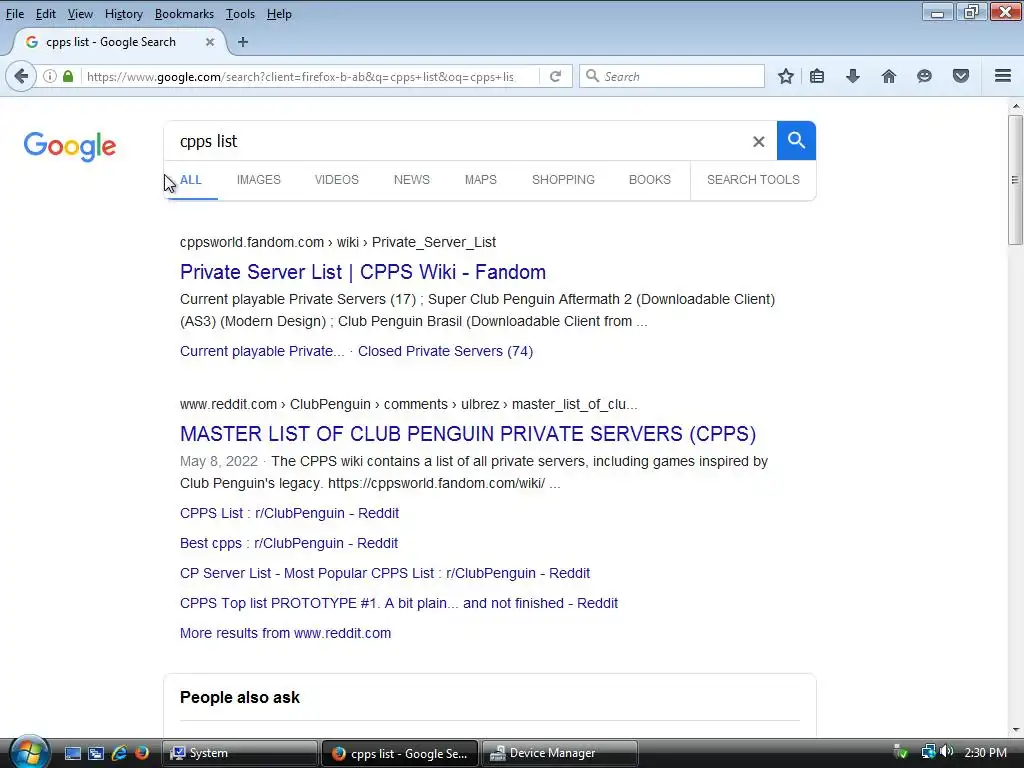
Task: Launch Firefox from quick launch
Action: point(141,753)
